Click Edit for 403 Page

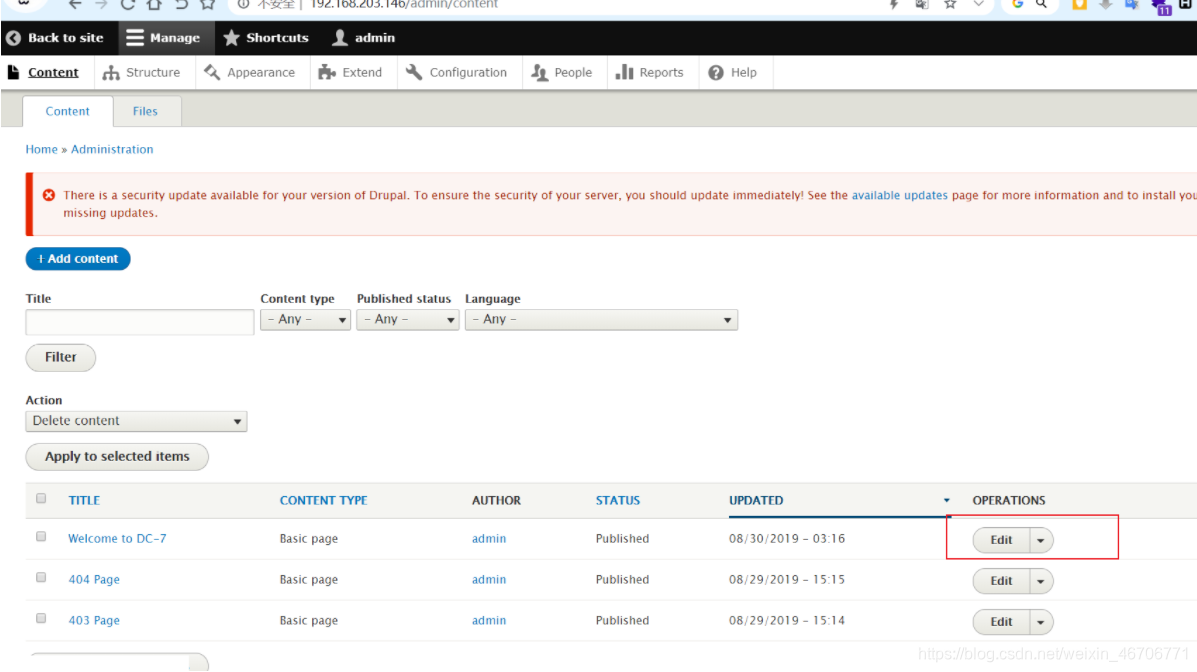tap(1001, 622)
